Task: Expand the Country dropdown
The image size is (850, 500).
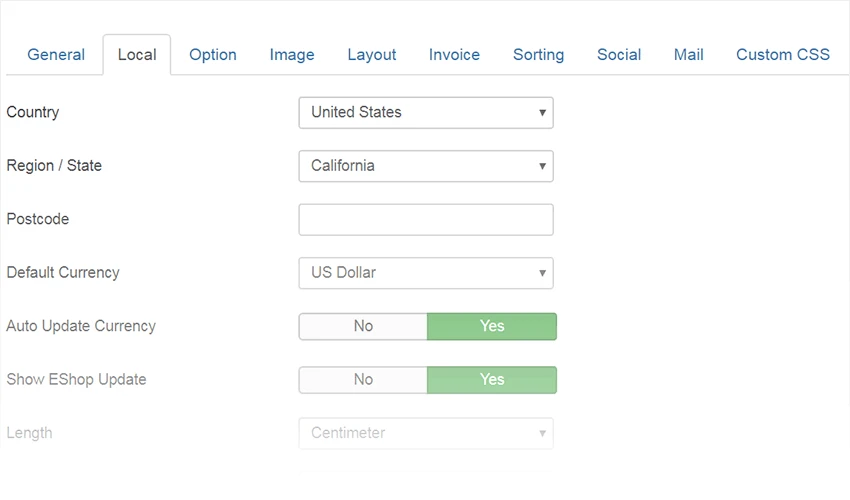Action: coord(426,113)
